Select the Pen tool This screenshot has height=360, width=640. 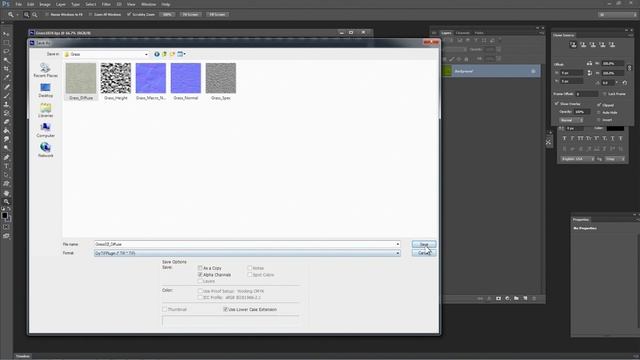(x=6, y=158)
